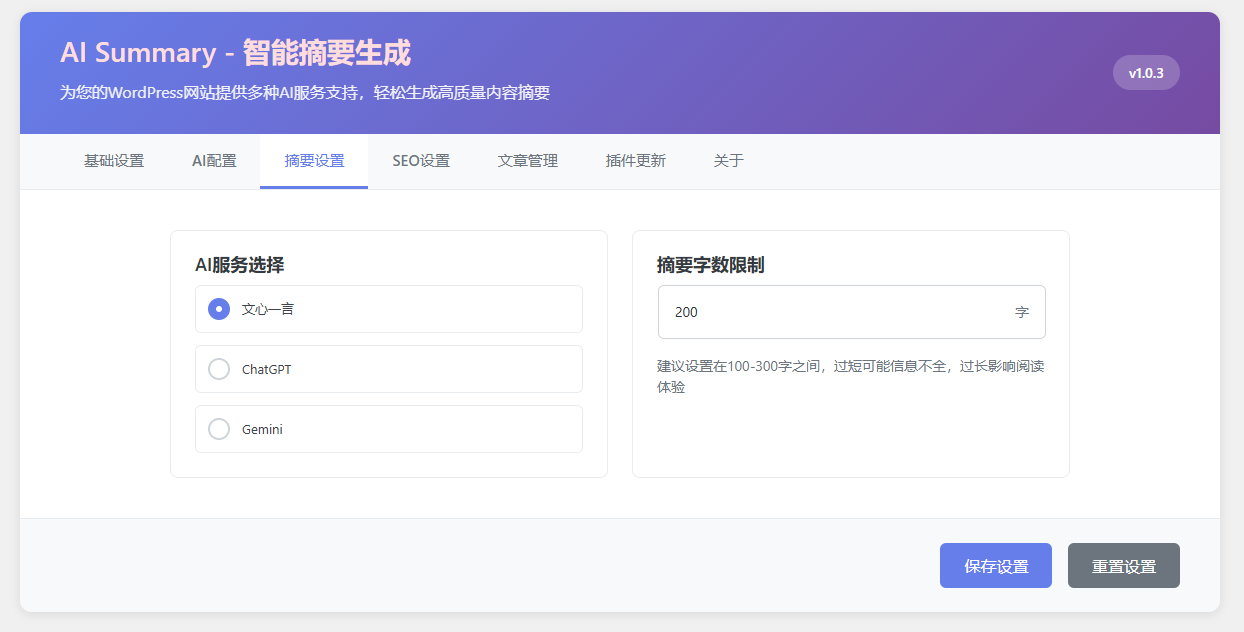Stay on the 摘要设置 tab
1244x632 pixels.
pos(313,160)
